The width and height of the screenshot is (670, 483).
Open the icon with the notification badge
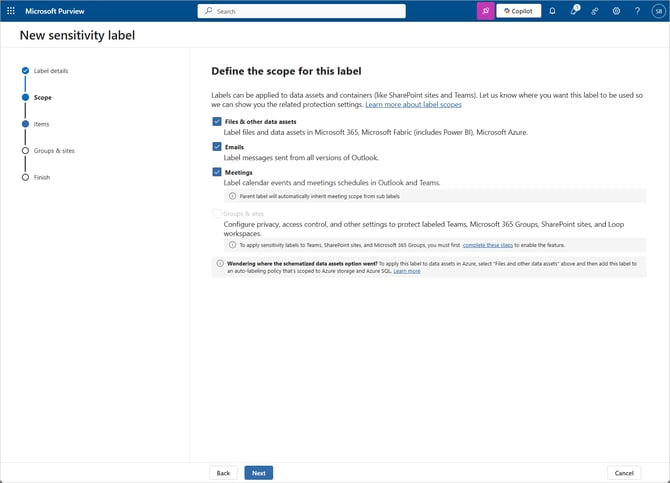pos(574,11)
